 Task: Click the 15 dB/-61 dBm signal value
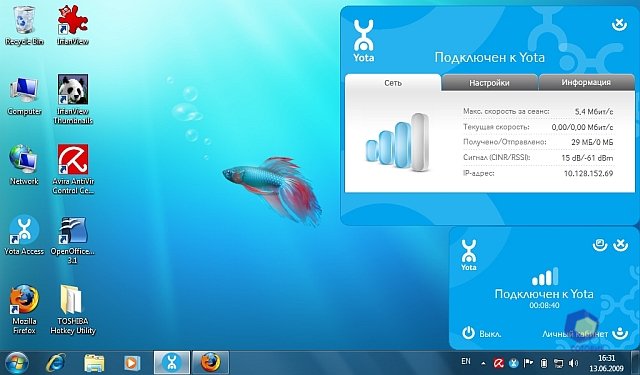[587, 158]
